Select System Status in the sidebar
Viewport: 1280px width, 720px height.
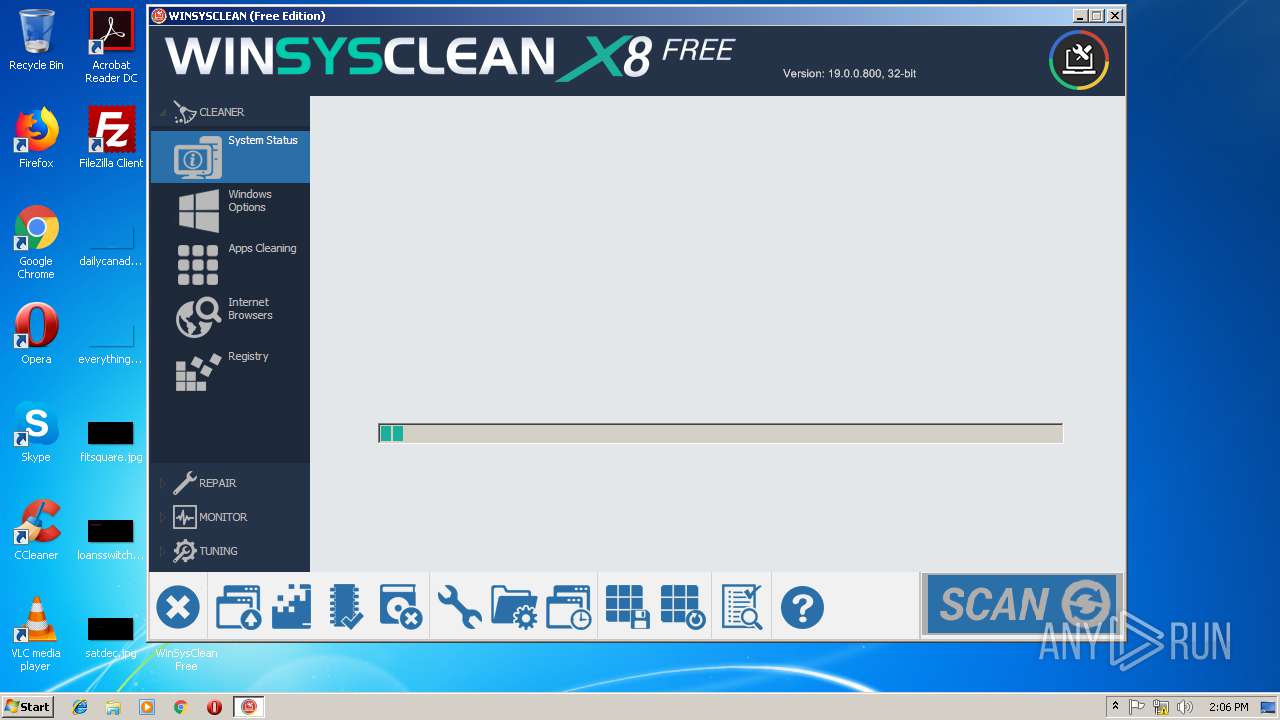click(230, 157)
